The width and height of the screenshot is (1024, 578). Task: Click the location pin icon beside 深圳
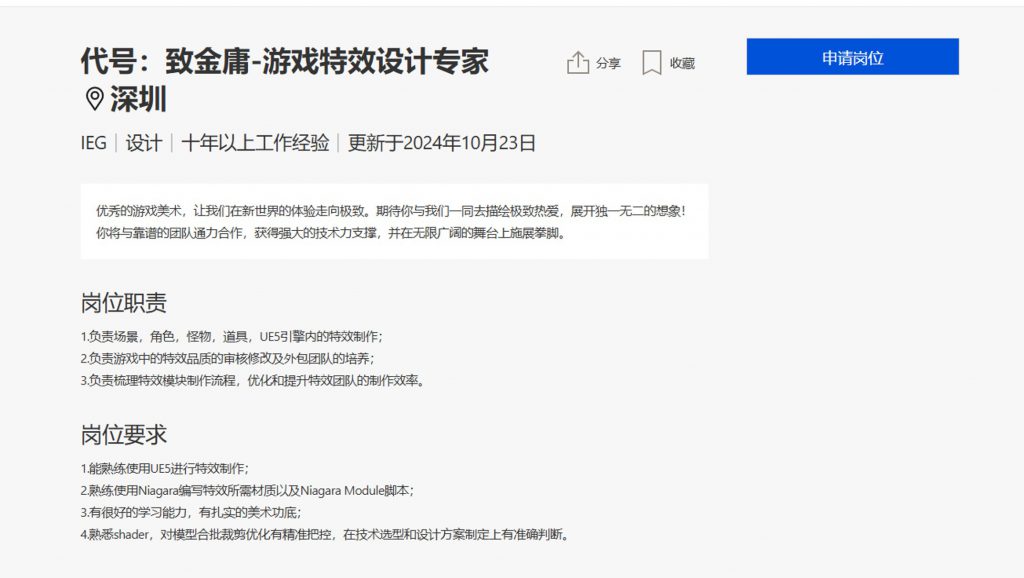click(95, 99)
